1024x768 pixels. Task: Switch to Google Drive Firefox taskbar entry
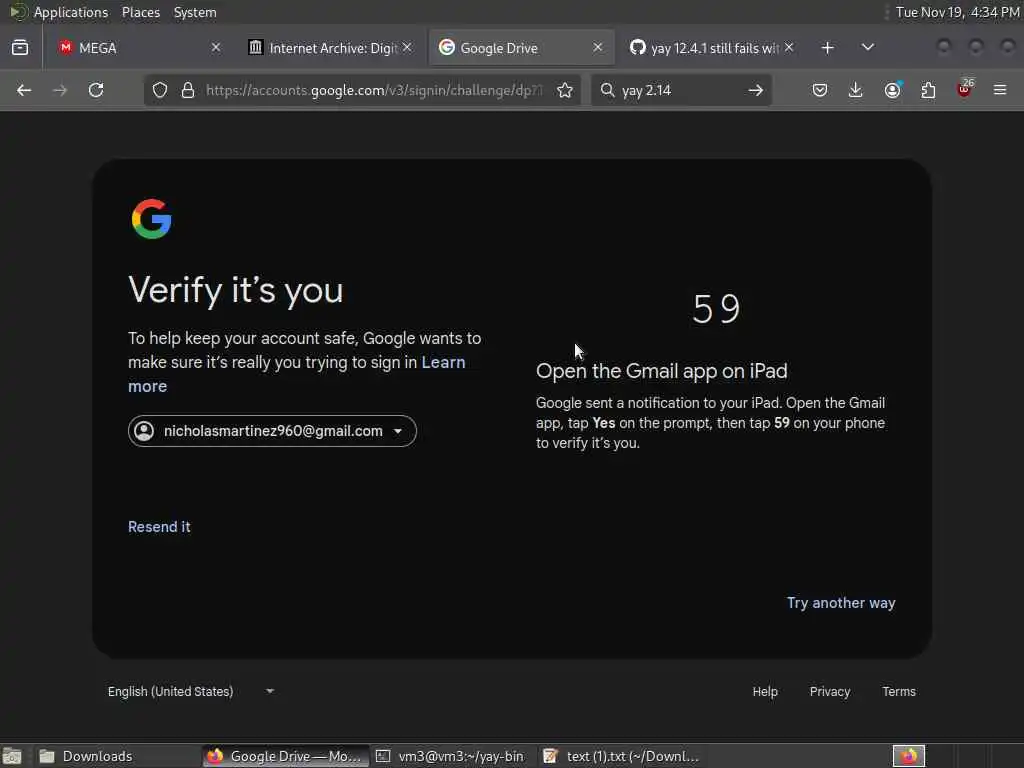click(285, 756)
